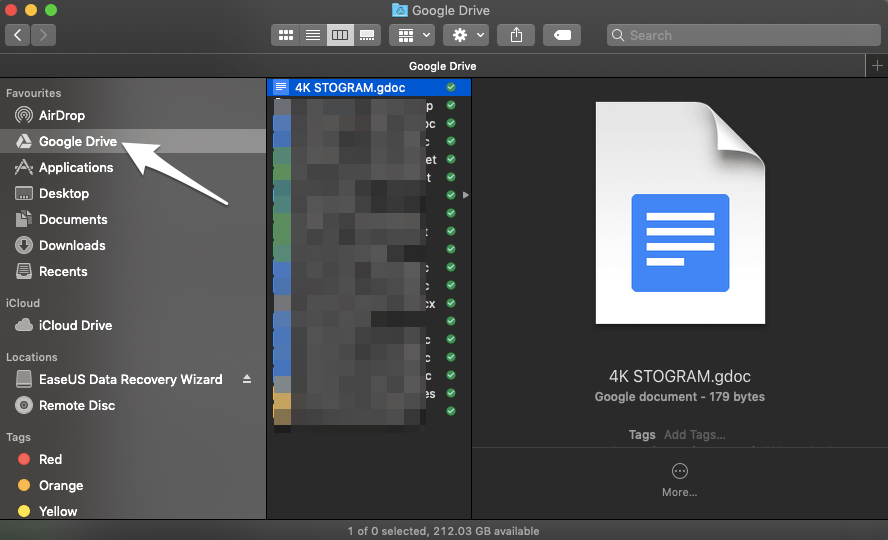Click the Documents icon in sidebar
888x540 pixels.
pyautogui.click(x=24, y=219)
